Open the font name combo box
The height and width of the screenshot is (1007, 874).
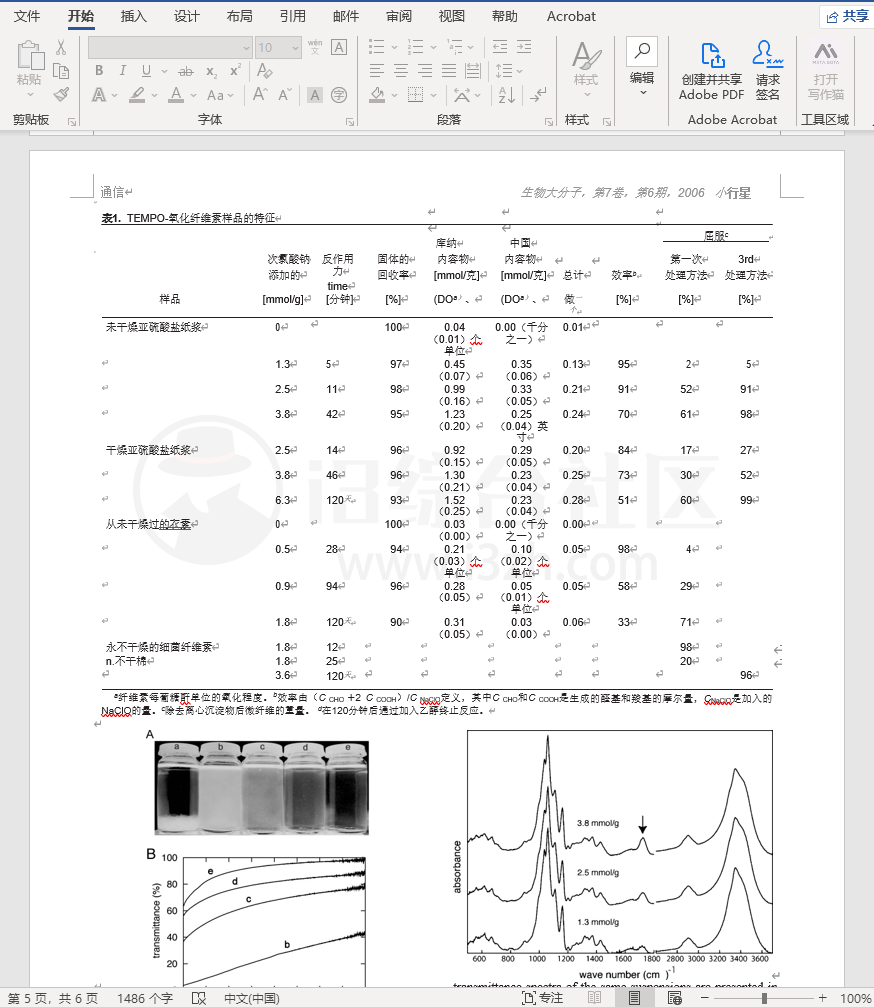170,48
